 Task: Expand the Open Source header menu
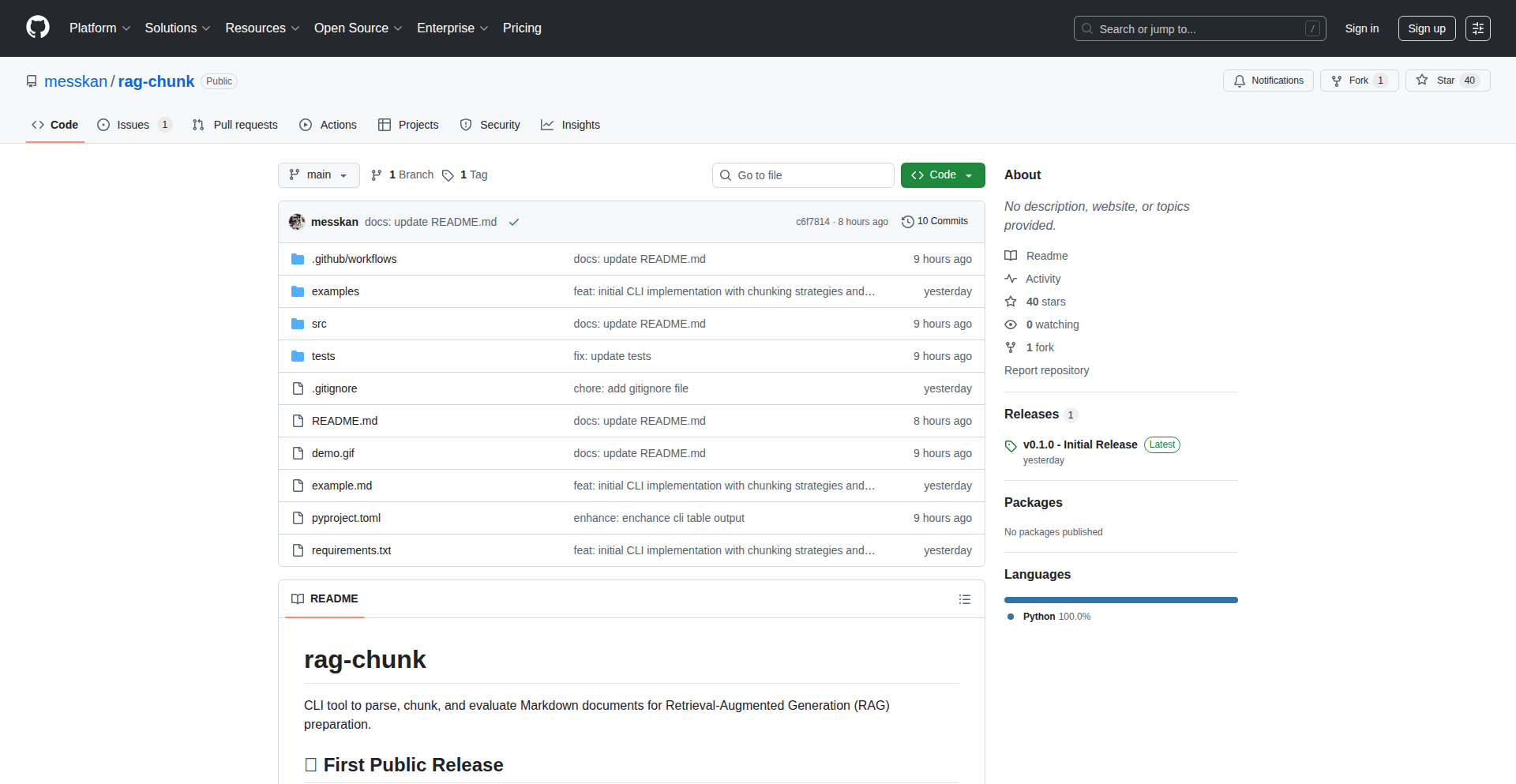pyautogui.click(x=358, y=28)
